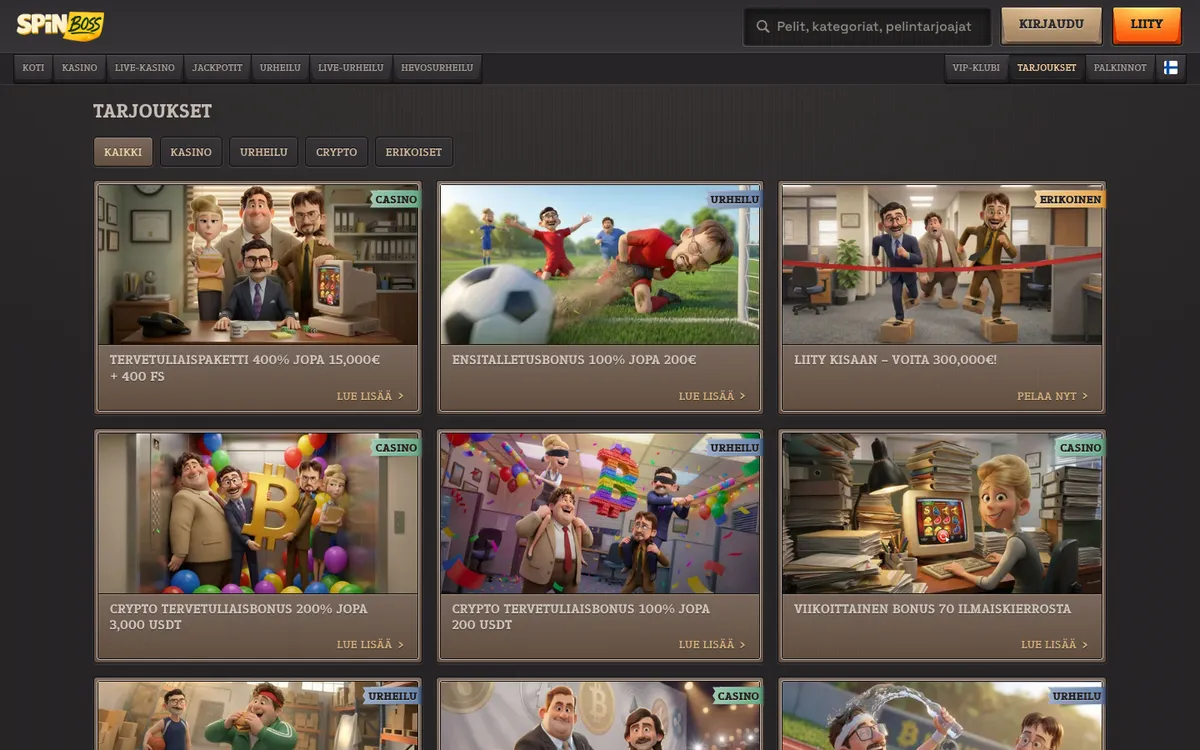The width and height of the screenshot is (1200, 750).
Task: Open Urheilu in the top navigation
Action: coord(280,68)
